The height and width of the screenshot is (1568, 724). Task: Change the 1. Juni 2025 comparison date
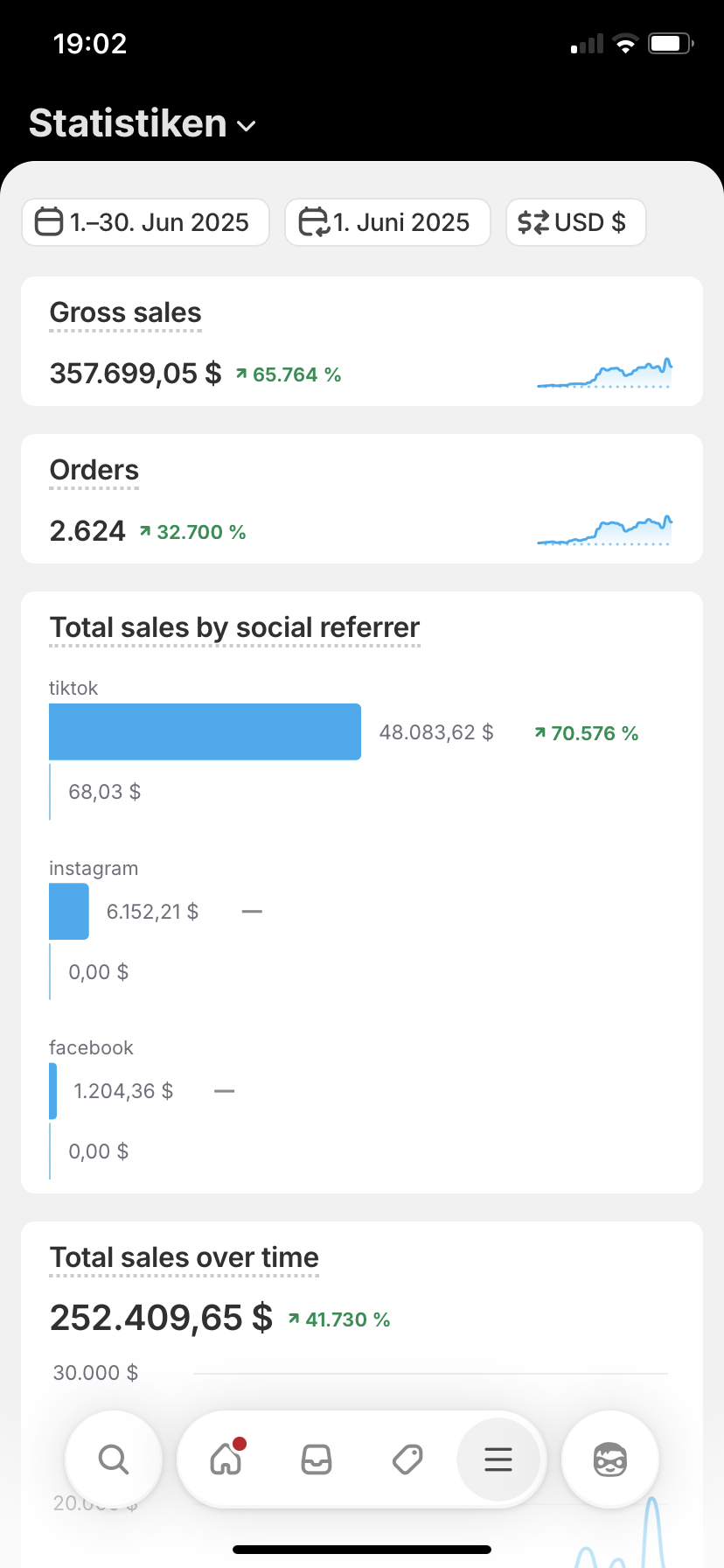click(387, 222)
